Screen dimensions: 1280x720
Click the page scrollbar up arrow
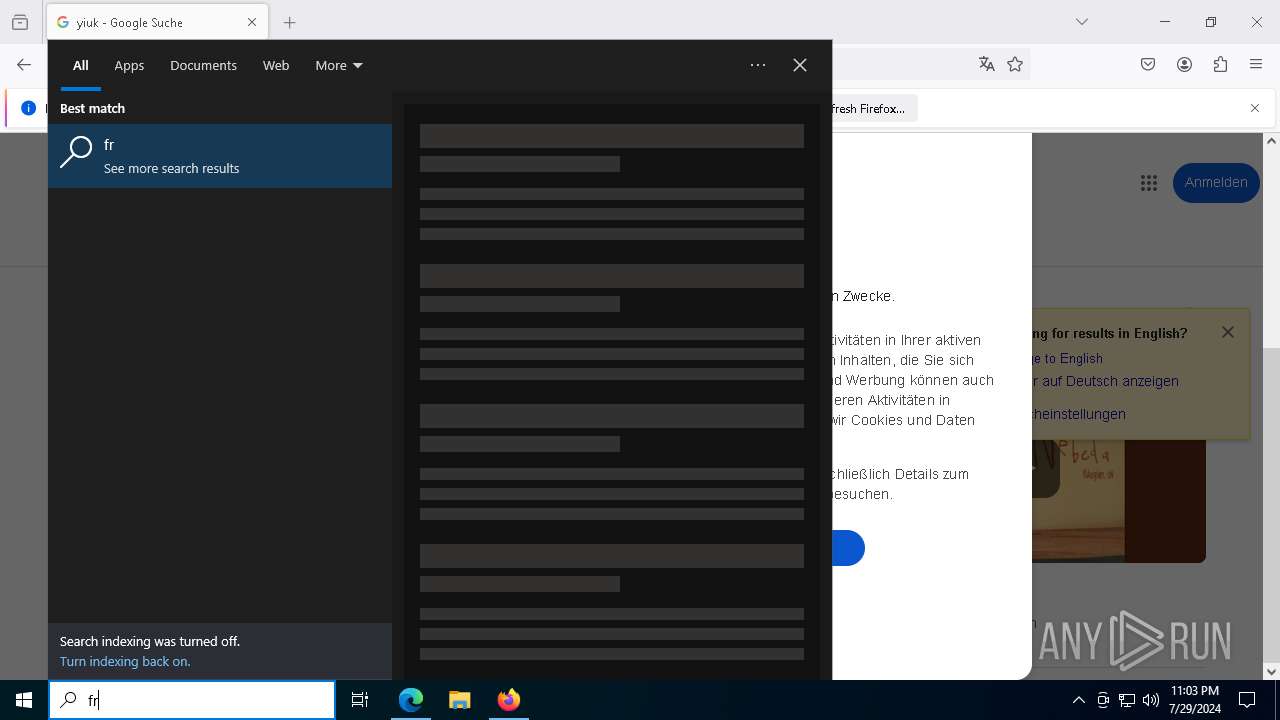pos(1272,141)
